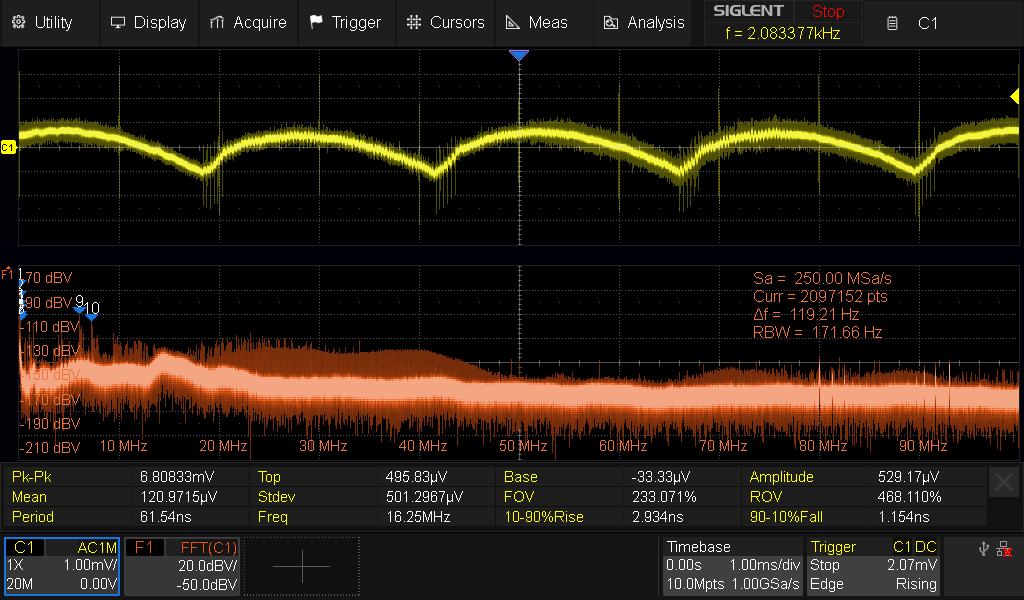
Task: Click the red Stop run status indicator
Action: [827, 12]
